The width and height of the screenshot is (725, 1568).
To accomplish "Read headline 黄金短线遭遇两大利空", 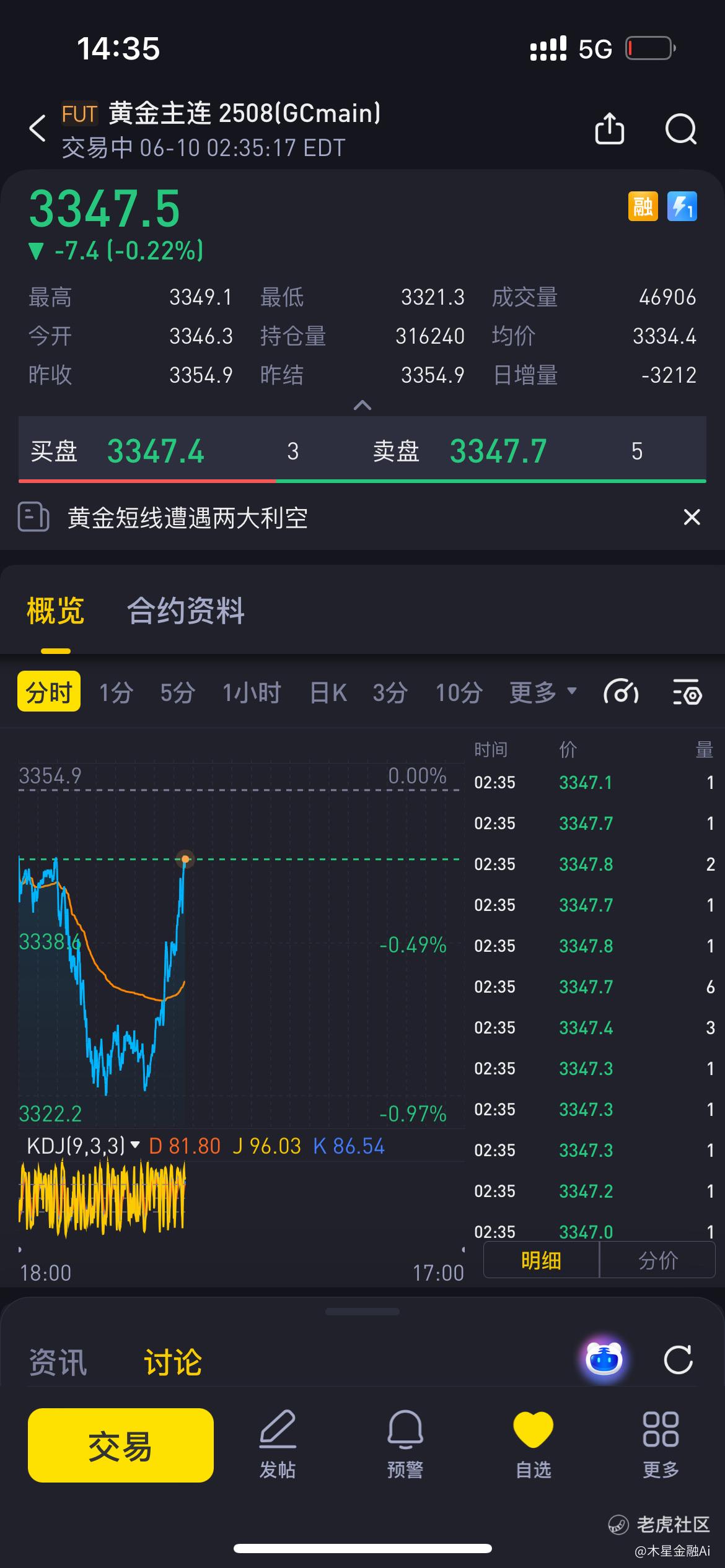I will pyautogui.click(x=188, y=518).
